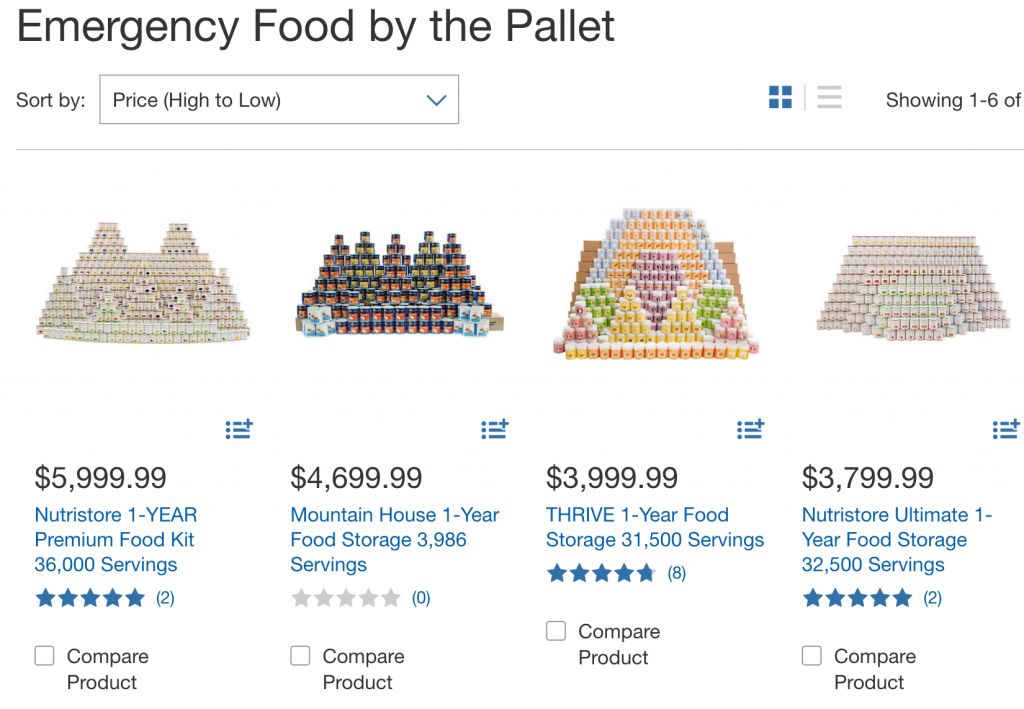Screen dimensions: 1024x709
Task: View star rating of Nutristore Premium Kit
Action: (90, 598)
